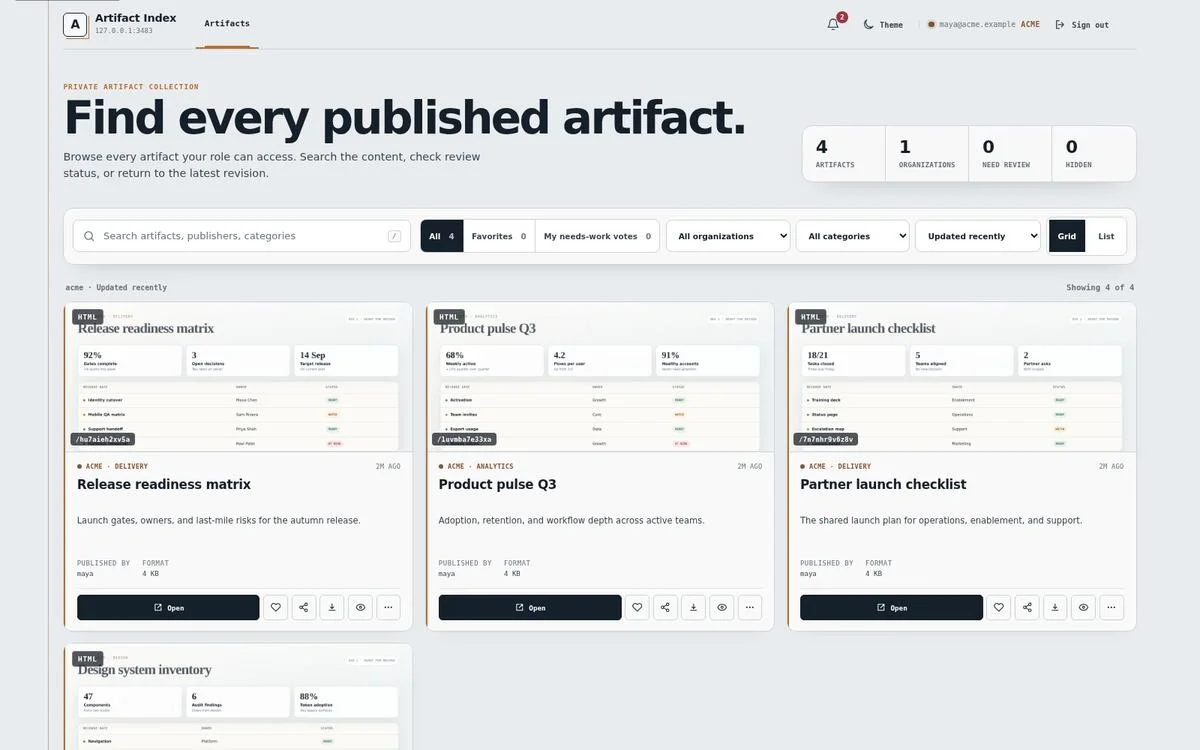Click the 0 Need Review stat tile
The width and height of the screenshot is (1200, 750).
(x=1010, y=154)
